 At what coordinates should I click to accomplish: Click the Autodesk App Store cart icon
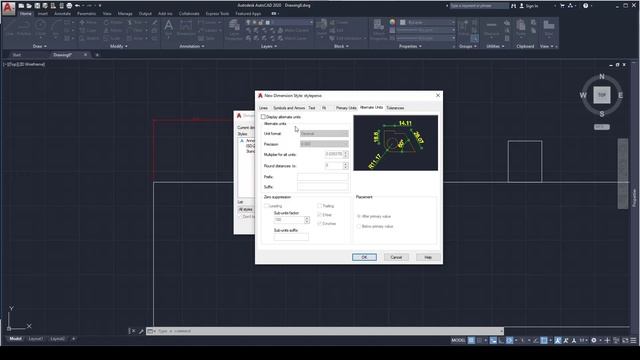tap(562, 6)
